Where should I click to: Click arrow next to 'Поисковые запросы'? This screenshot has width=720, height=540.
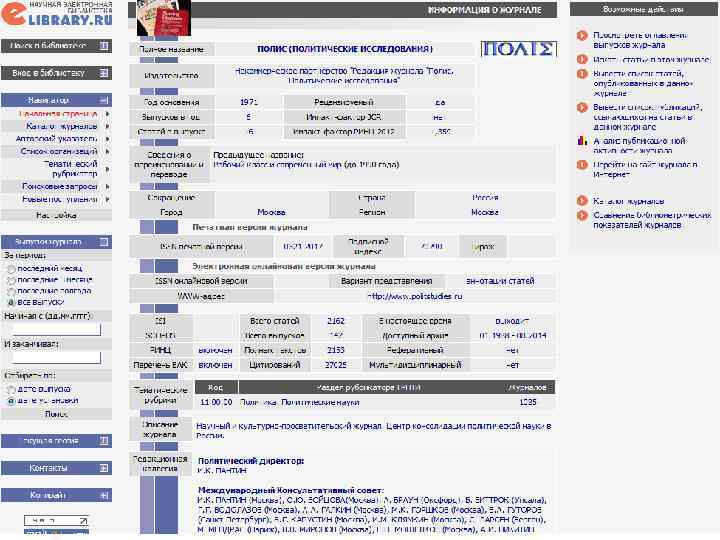(107, 186)
